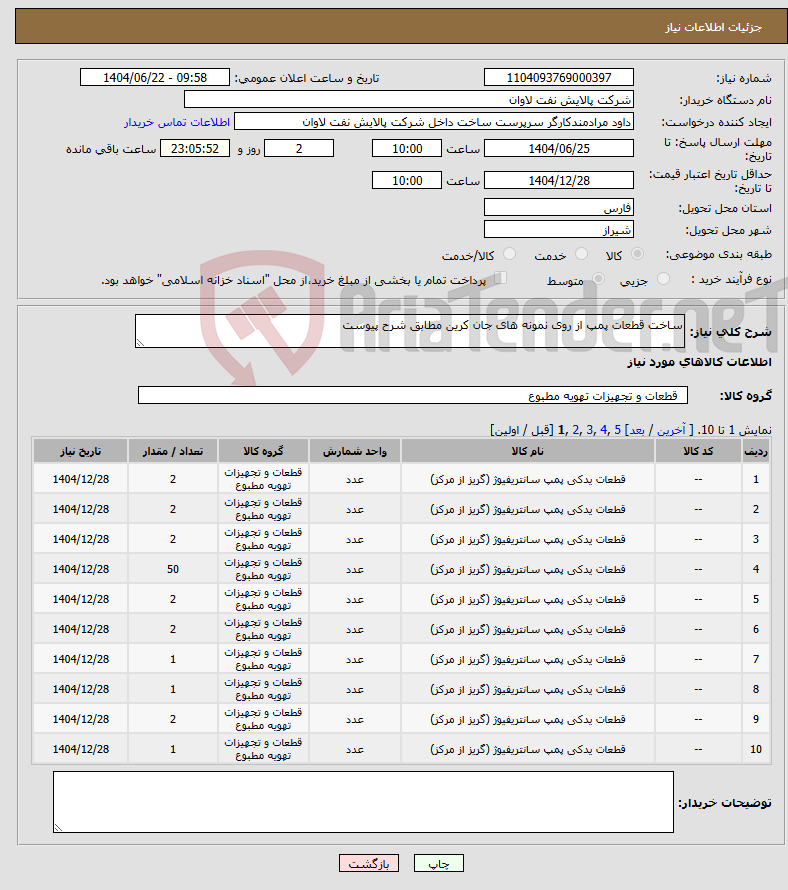Click remaining time field 23:05:52
788x890 pixels.
(x=195, y=148)
